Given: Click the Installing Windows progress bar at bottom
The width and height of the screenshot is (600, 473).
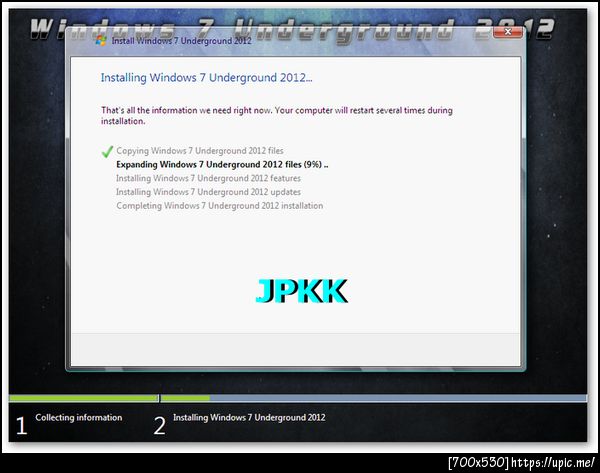Looking at the screenshot, I should pyautogui.click(x=374, y=398).
